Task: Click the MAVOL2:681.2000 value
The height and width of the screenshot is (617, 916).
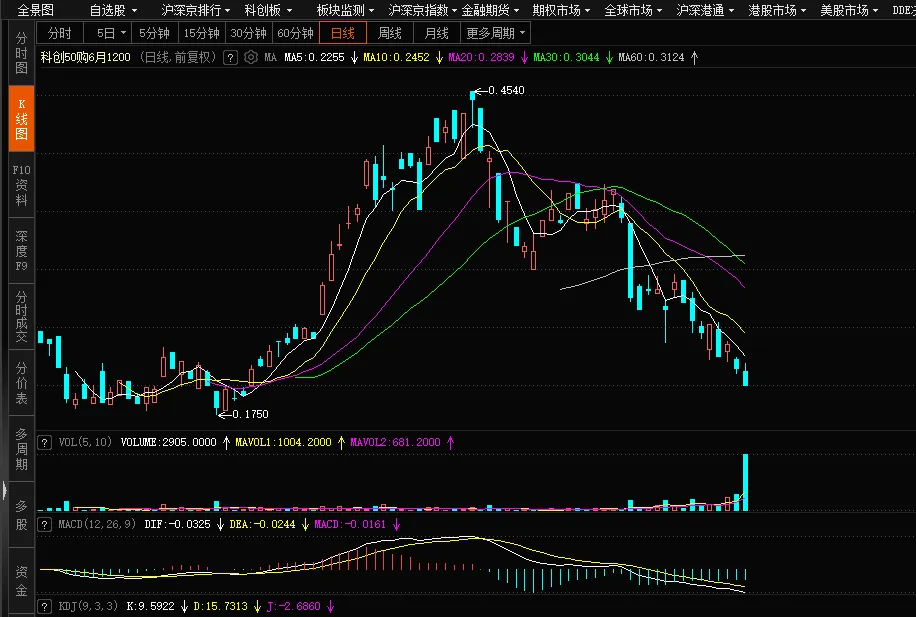Action: click(395, 442)
